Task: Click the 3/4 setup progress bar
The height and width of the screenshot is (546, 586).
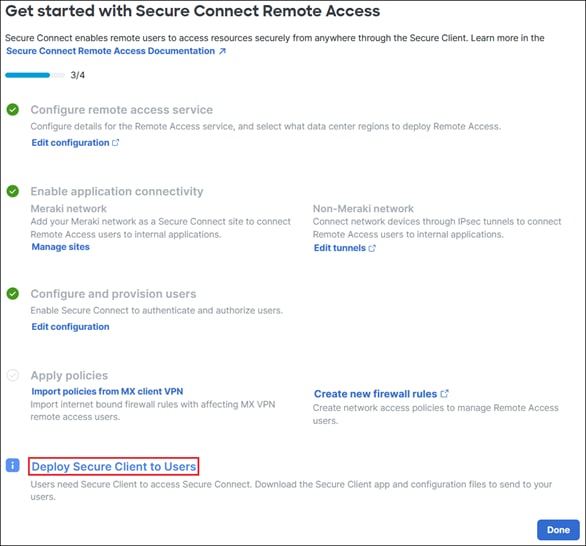Action: coord(35,75)
